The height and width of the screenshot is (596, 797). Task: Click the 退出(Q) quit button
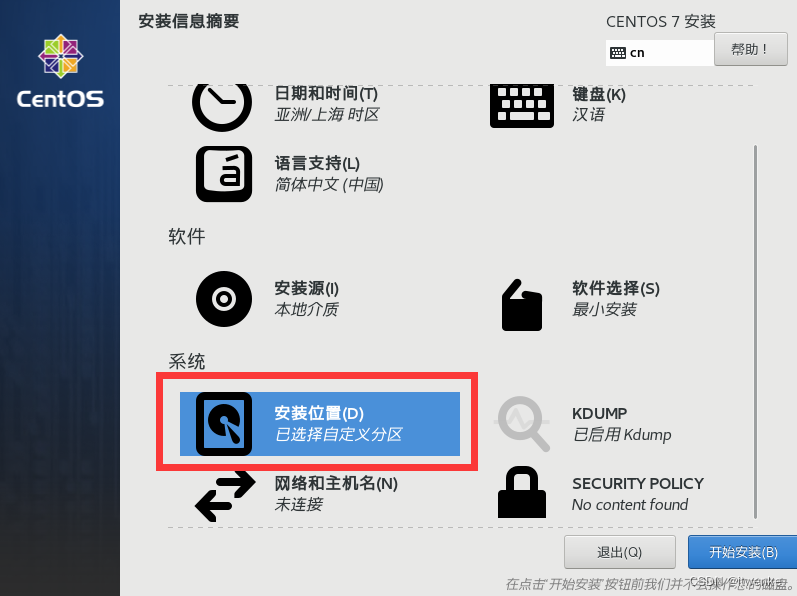pyautogui.click(x=620, y=552)
